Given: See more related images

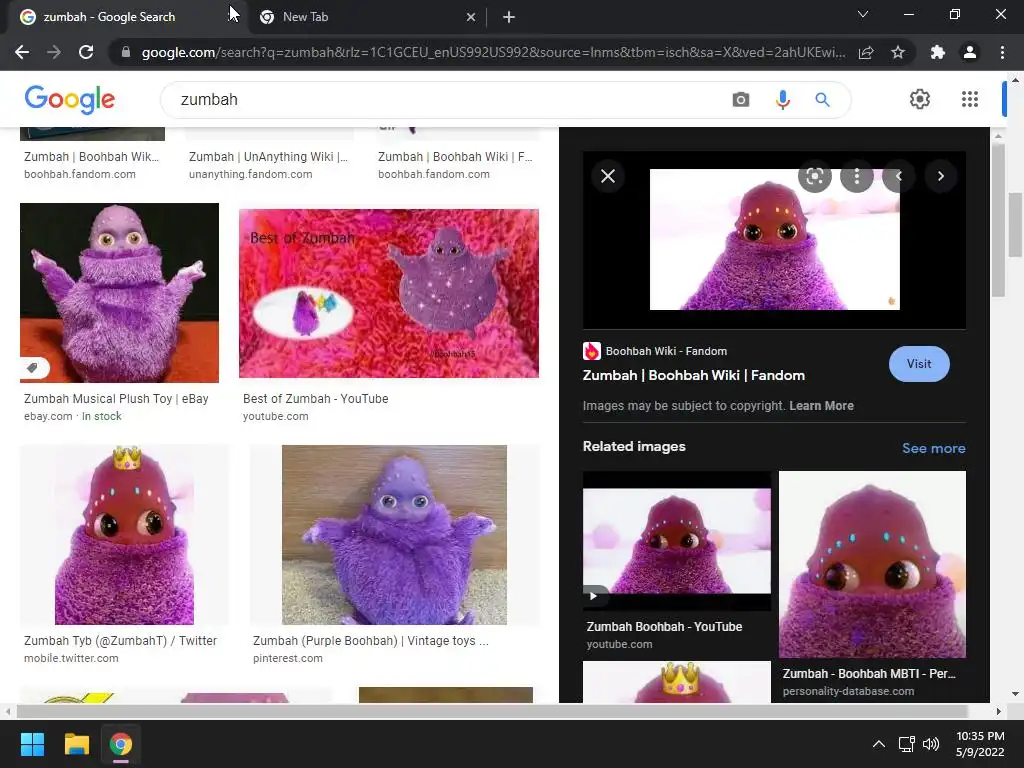Looking at the screenshot, I should tap(933, 448).
